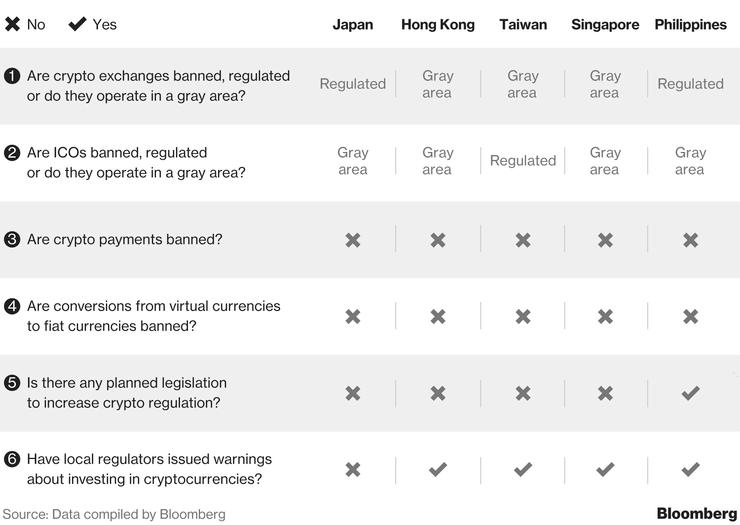
Task: Click the Source: Data compiled by Bloomberg text
Action: [x=114, y=514]
